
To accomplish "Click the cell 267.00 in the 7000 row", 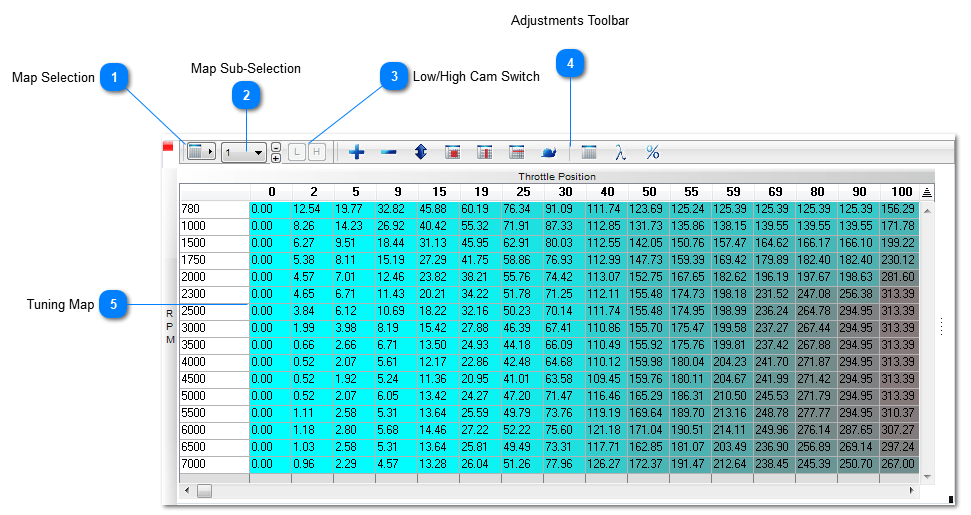I will (899, 464).
